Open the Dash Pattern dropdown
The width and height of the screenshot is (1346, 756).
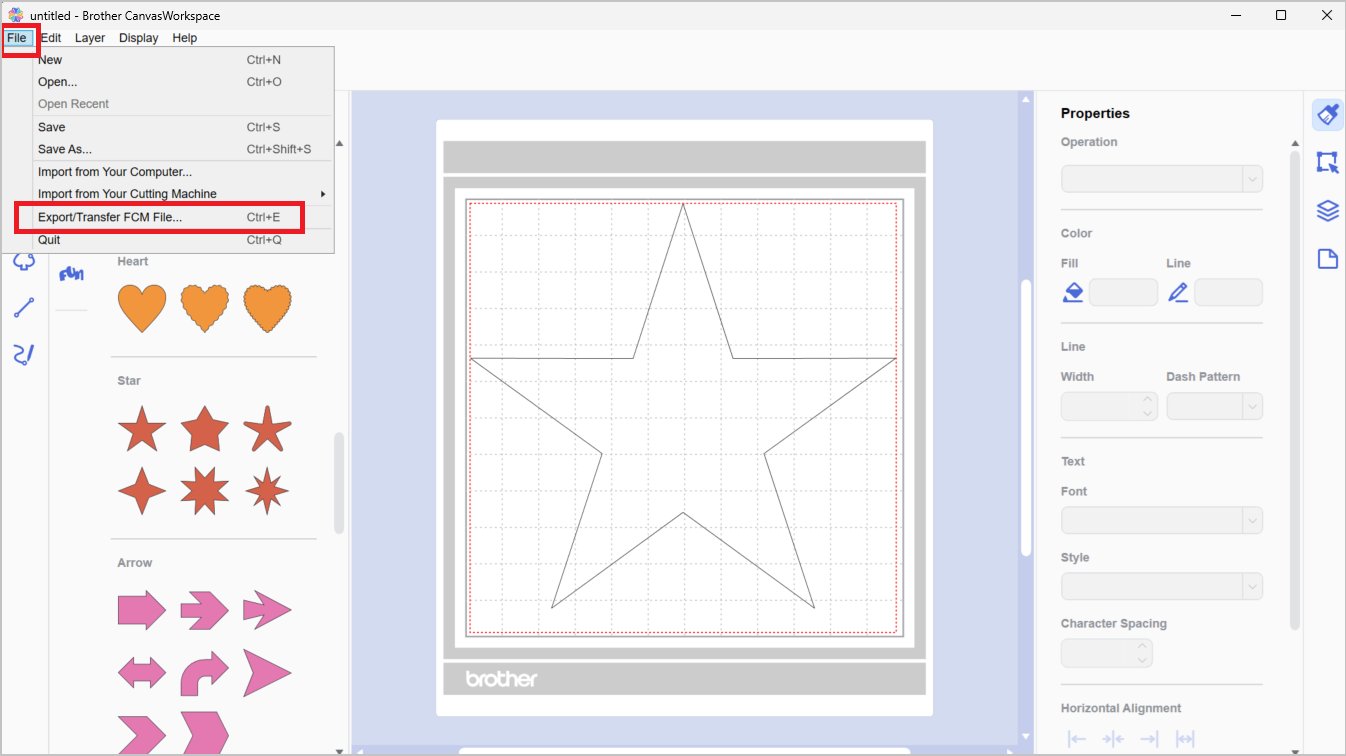(1214, 407)
